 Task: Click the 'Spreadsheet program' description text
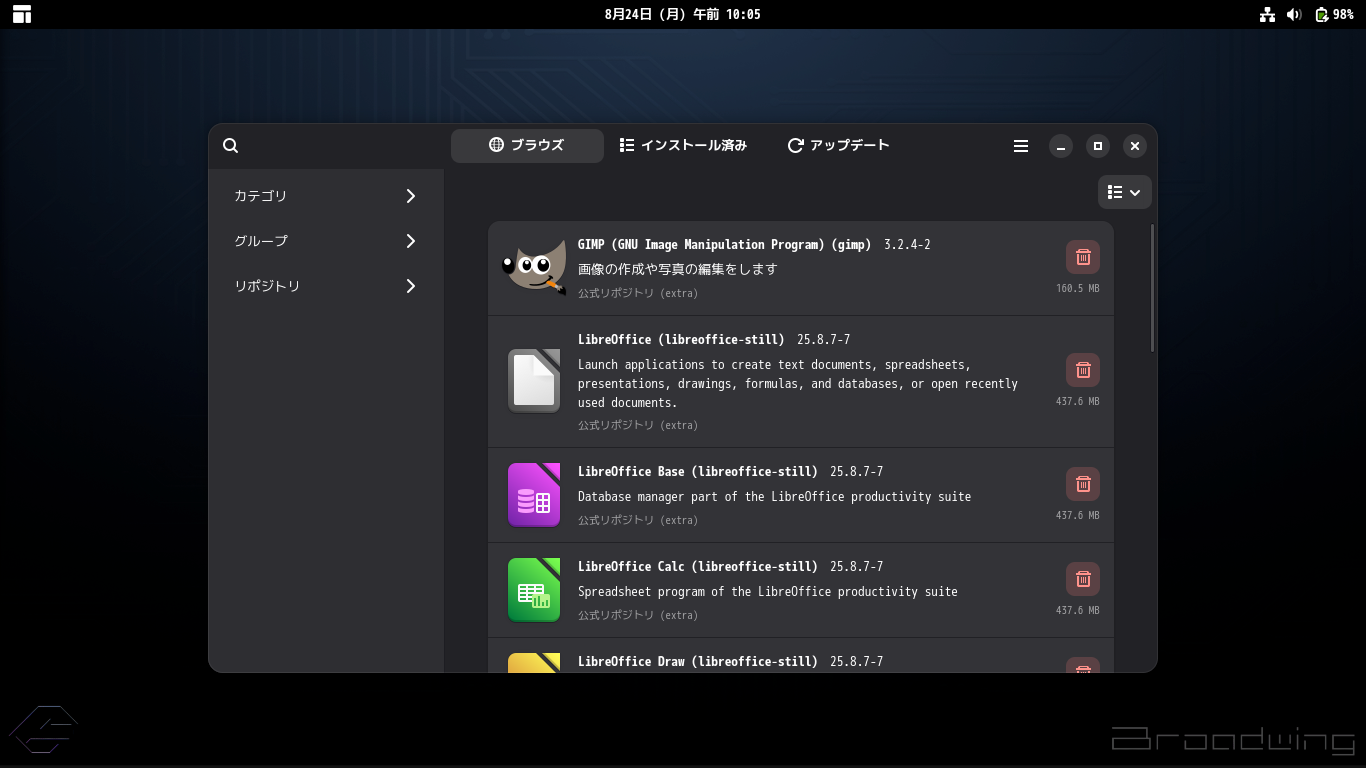click(768, 592)
